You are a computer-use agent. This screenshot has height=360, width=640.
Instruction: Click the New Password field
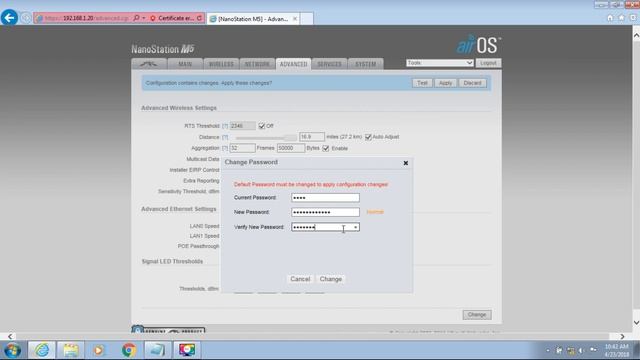[325, 212]
